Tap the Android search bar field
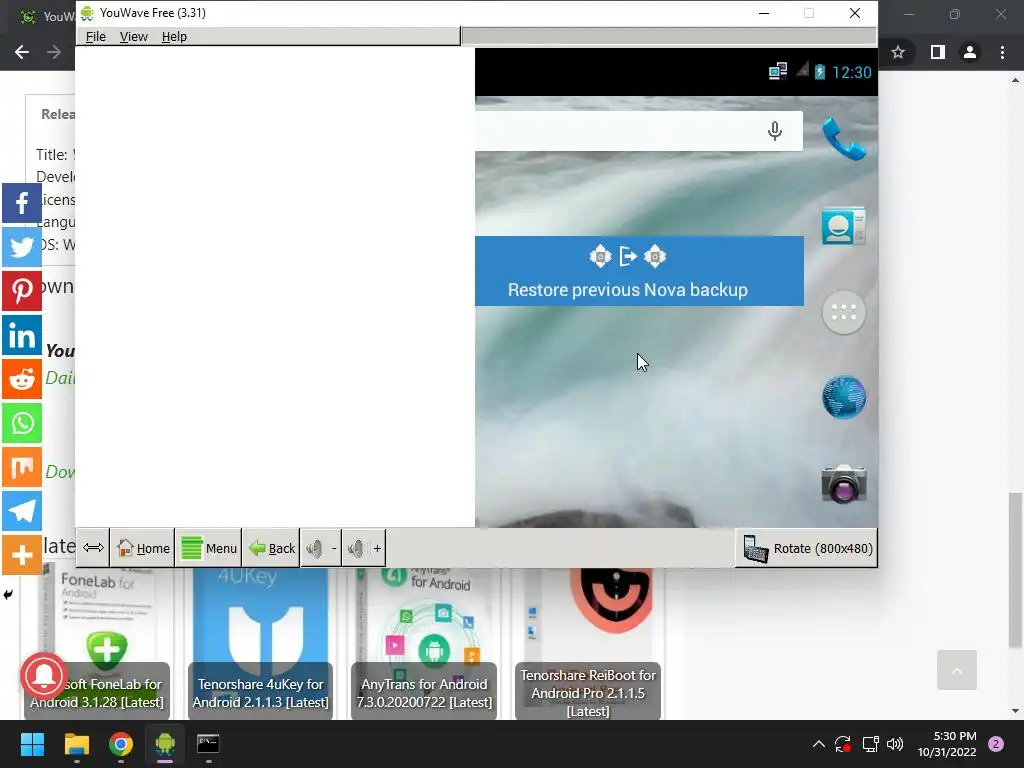This screenshot has height=768, width=1024. [x=639, y=131]
